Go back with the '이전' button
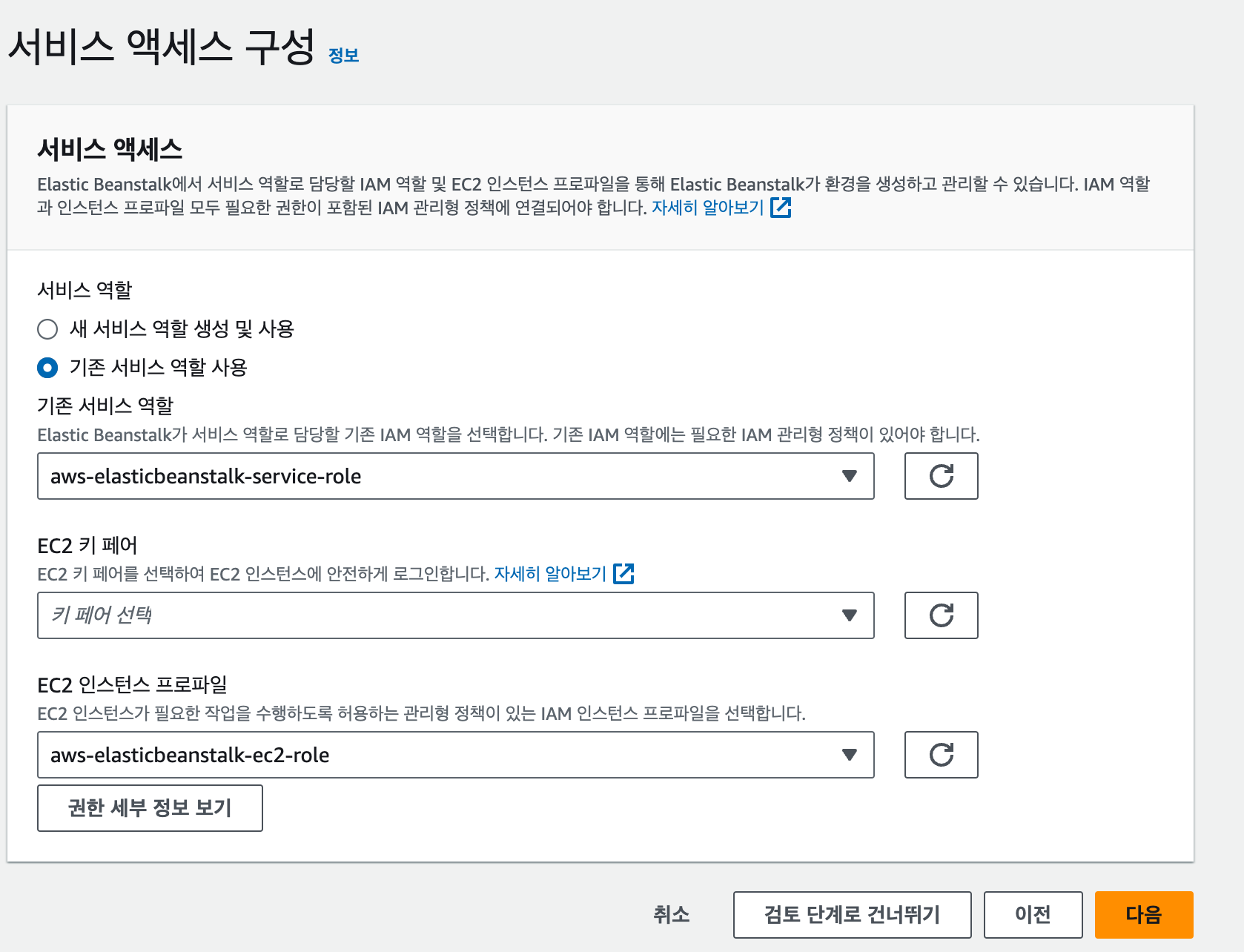1244x952 pixels. (x=1033, y=915)
